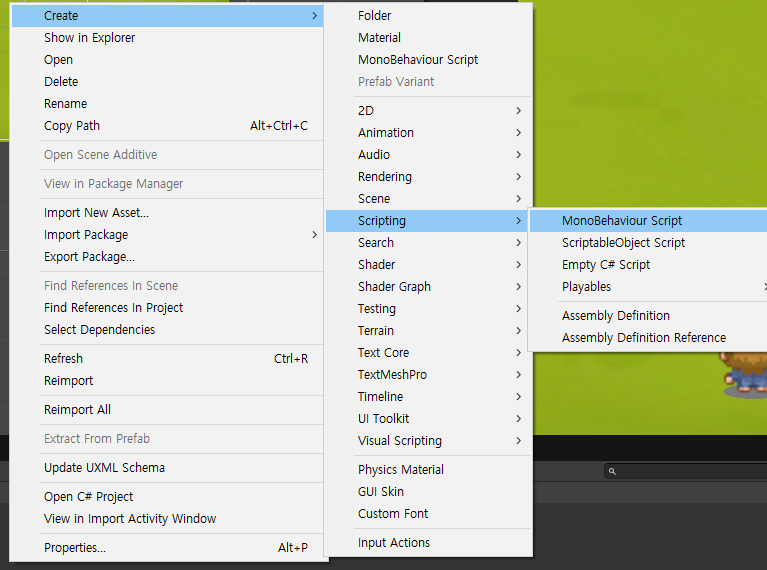The width and height of the screenshot is (767, 570).
Task: Select Update UXML Schema
Action: [x=167, y=468]
